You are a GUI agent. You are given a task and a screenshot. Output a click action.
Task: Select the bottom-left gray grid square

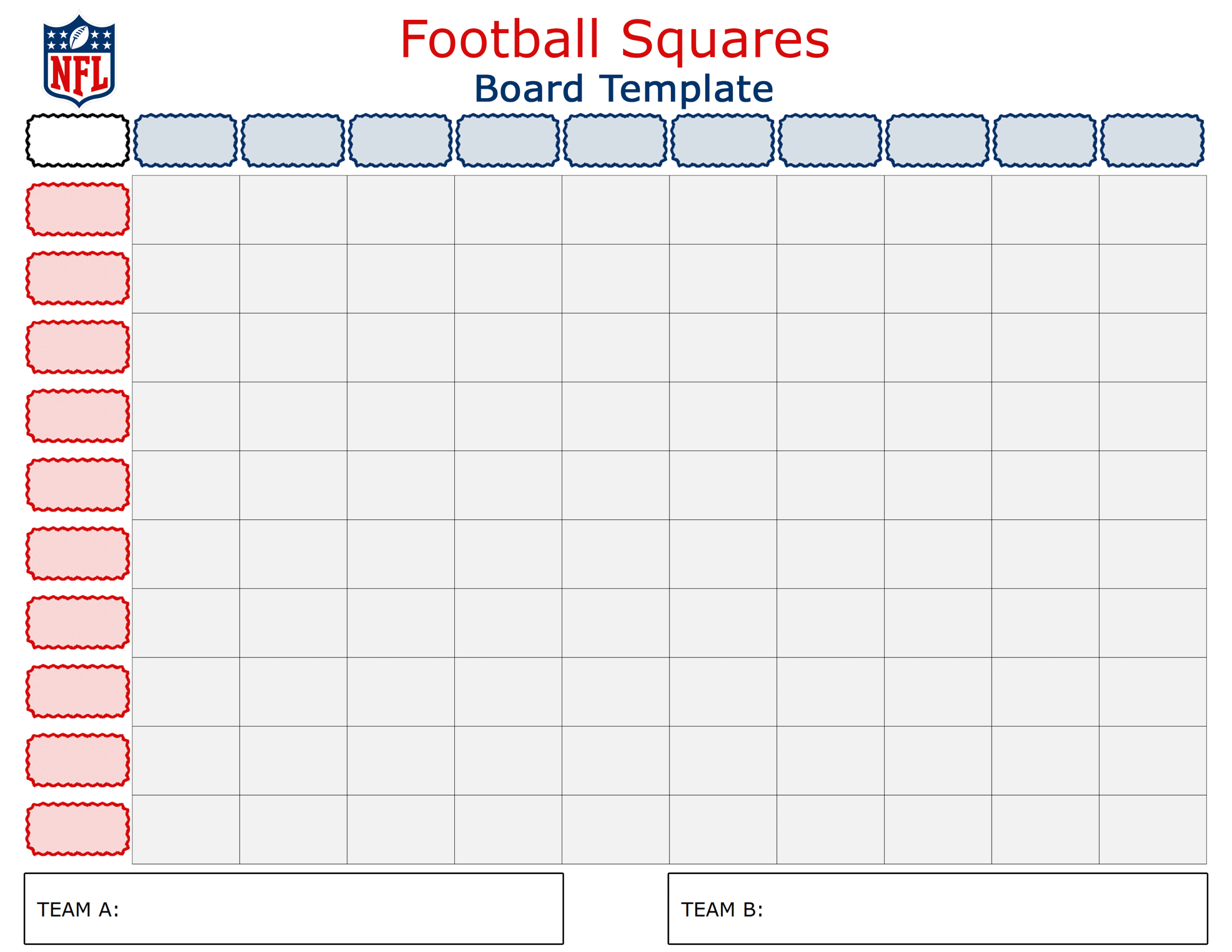tap(186, 829)
